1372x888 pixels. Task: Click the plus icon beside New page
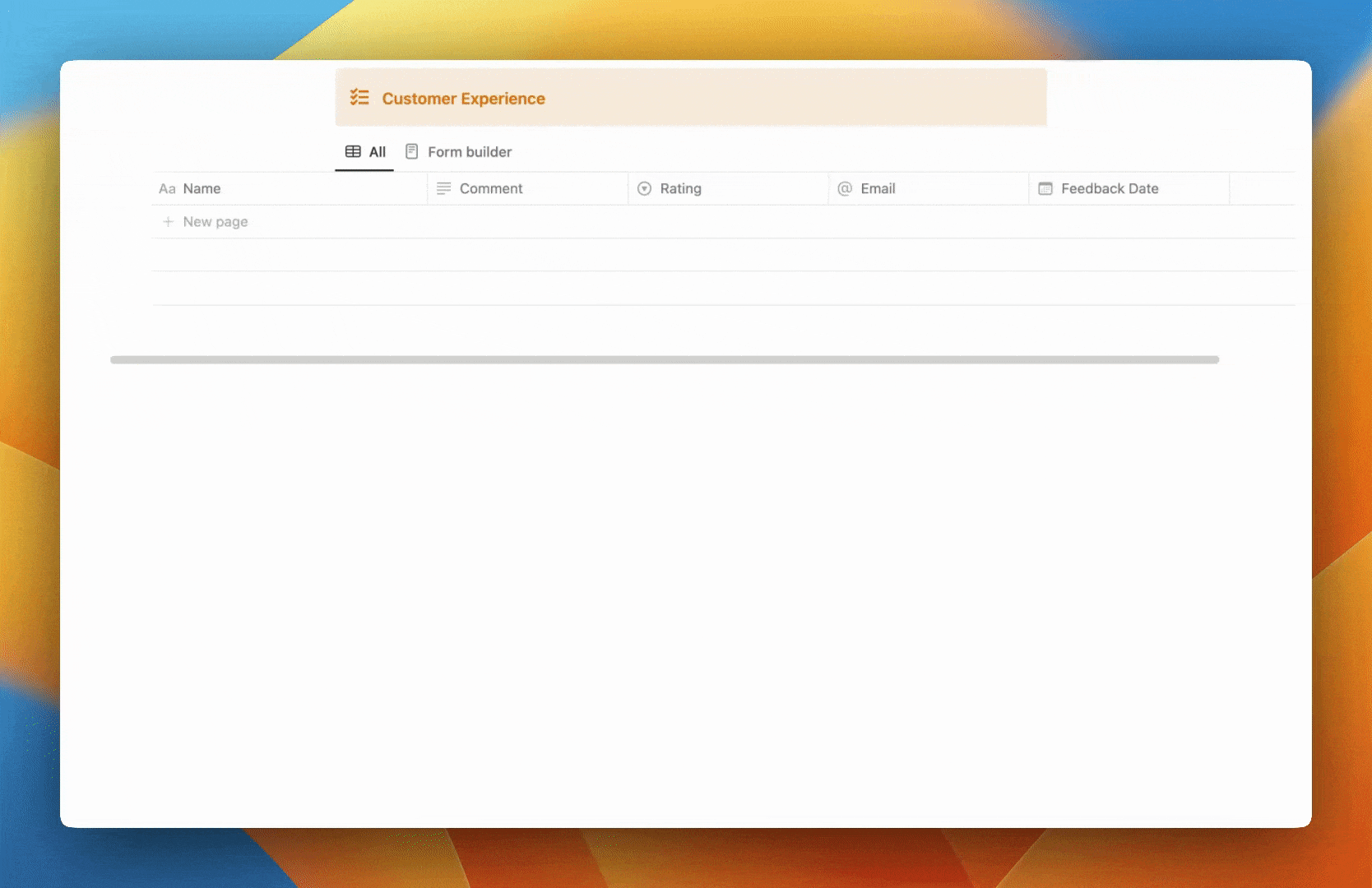pos(168,222)
